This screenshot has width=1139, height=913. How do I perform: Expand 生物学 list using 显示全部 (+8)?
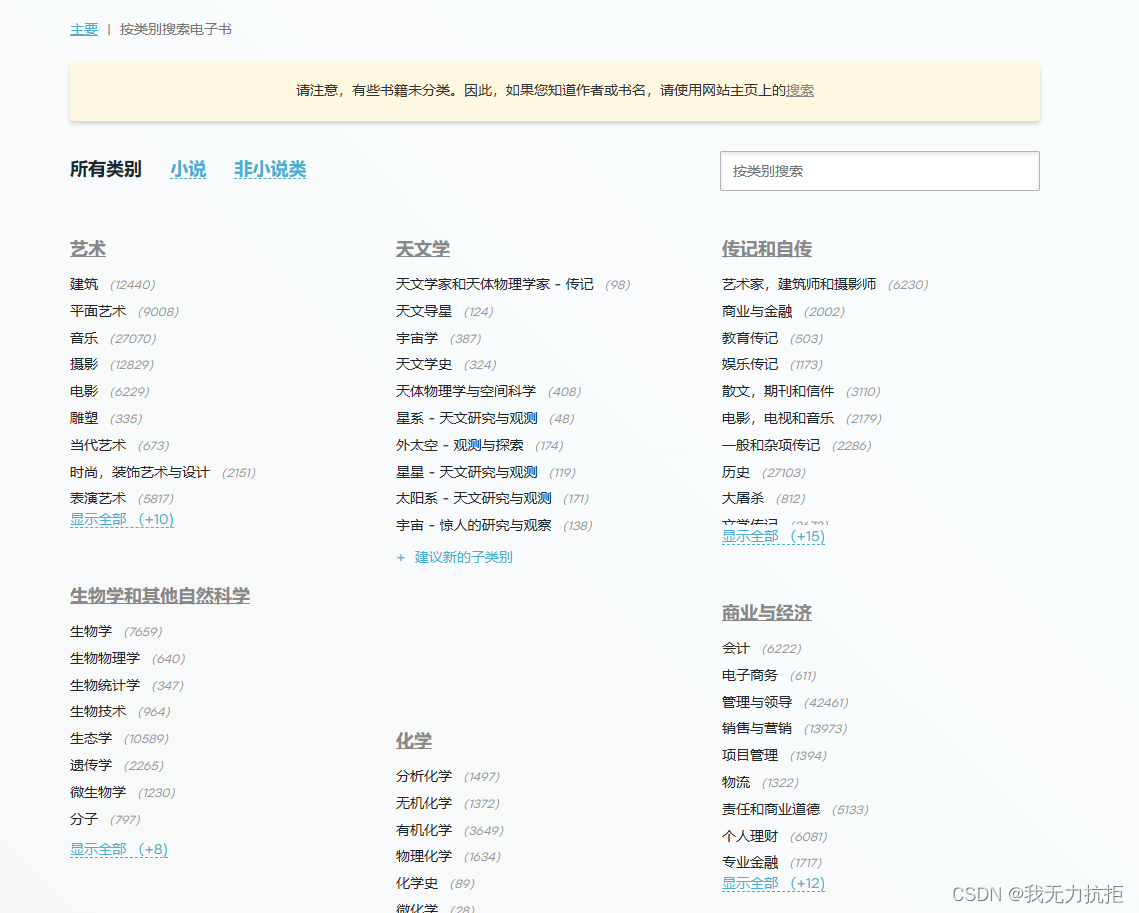coord(119,848)
